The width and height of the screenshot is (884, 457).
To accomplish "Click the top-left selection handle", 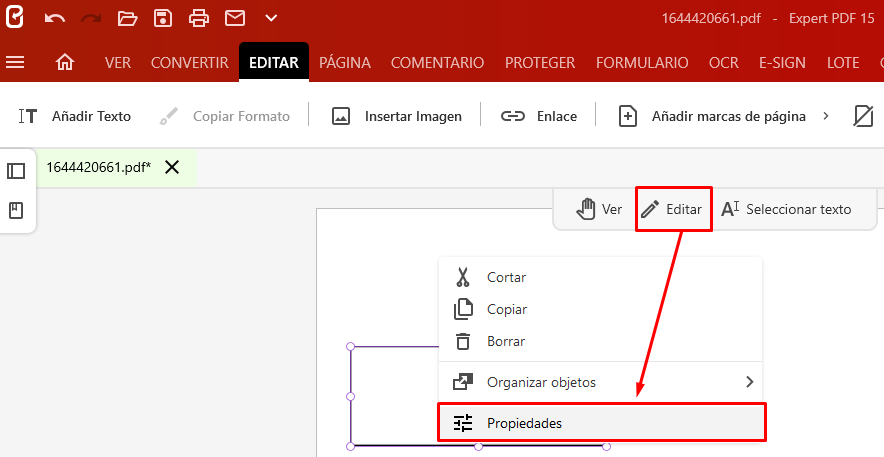I will pyautogui.click(x=350, y=347).
